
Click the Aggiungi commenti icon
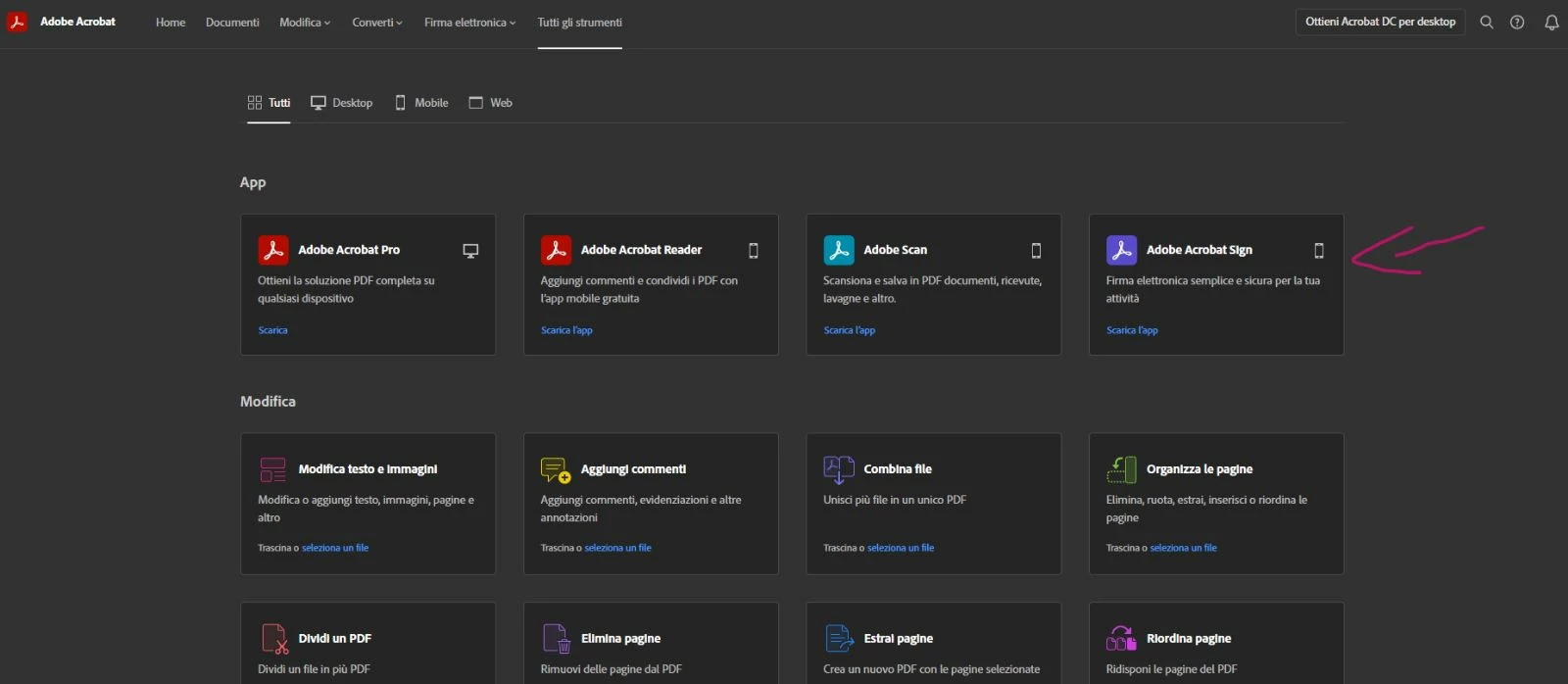556,470
